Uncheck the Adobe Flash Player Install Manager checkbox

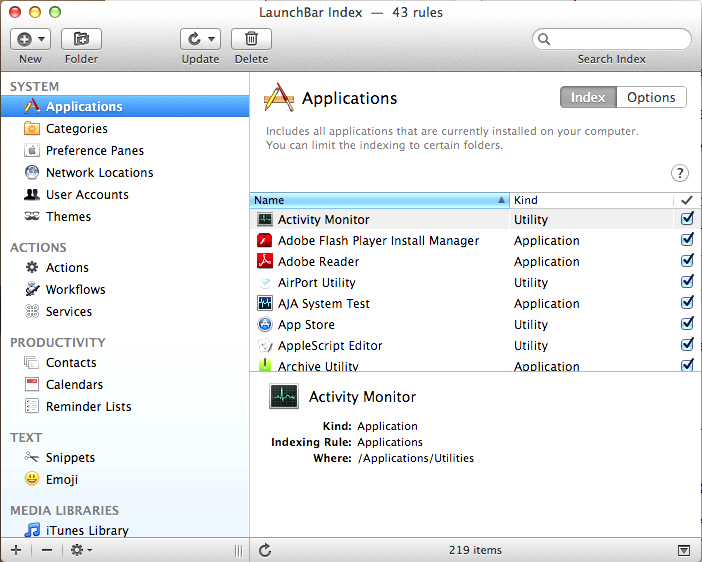click(x=687, y=240)
